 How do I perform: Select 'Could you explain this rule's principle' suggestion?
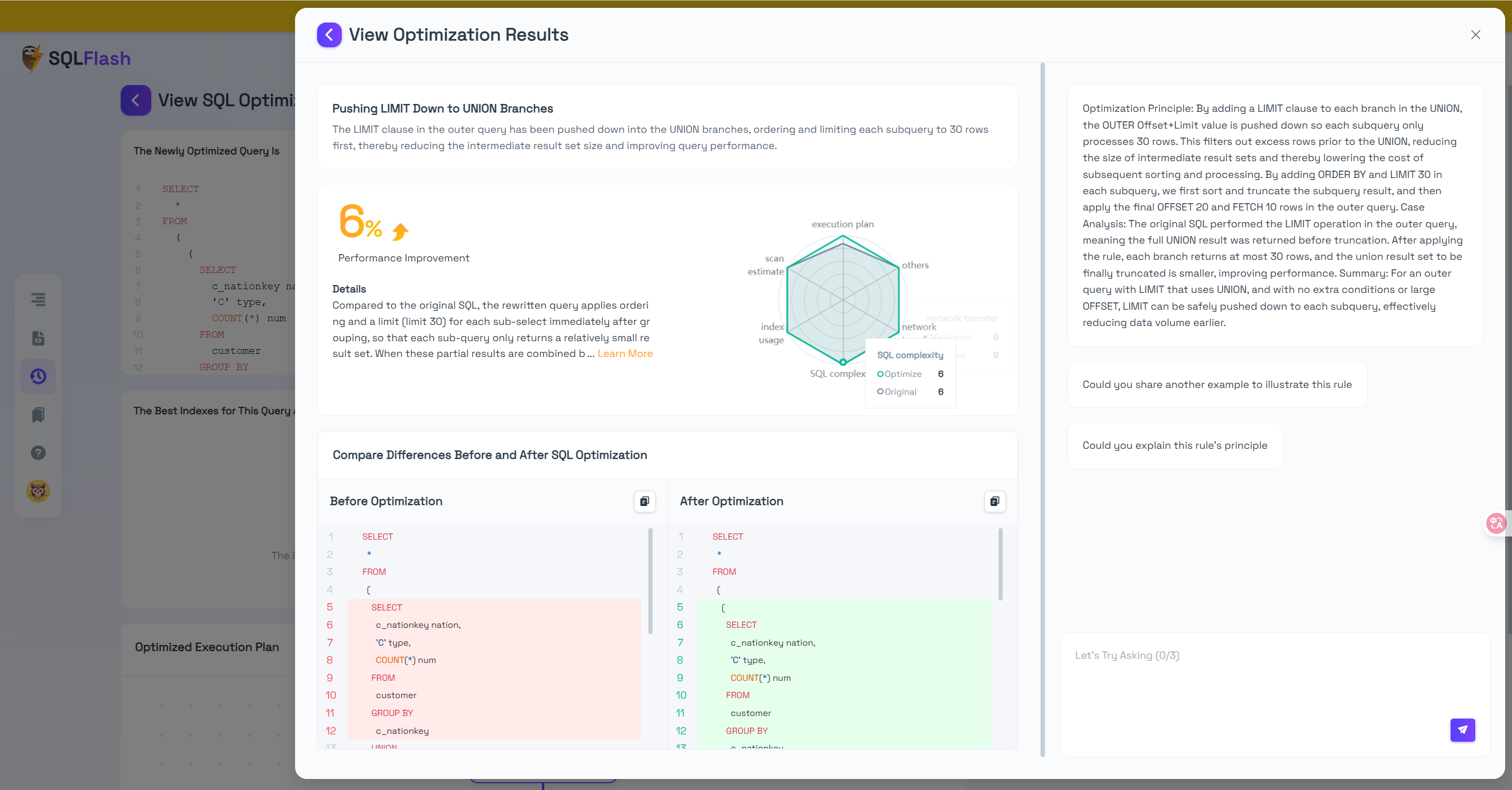(1174, 446)
